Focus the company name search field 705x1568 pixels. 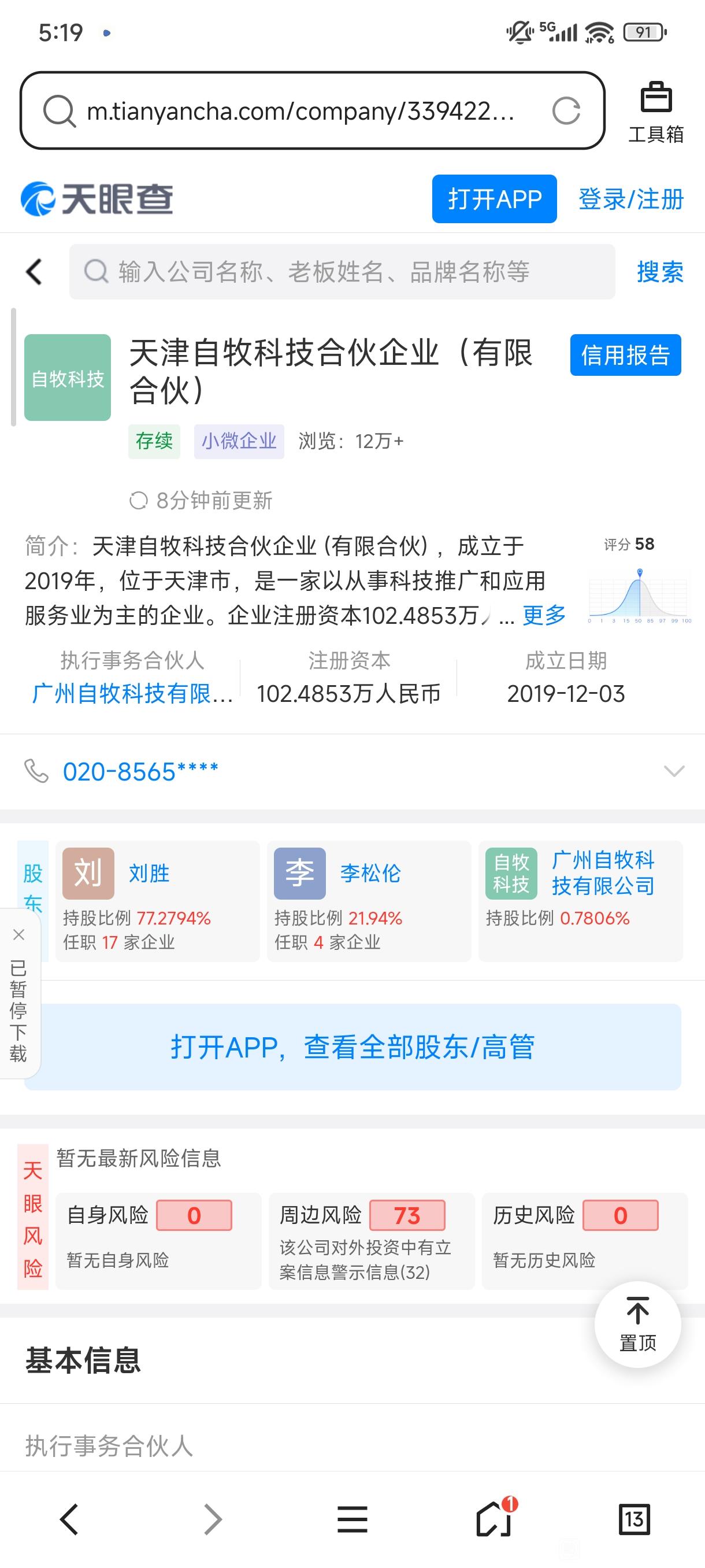342,272
